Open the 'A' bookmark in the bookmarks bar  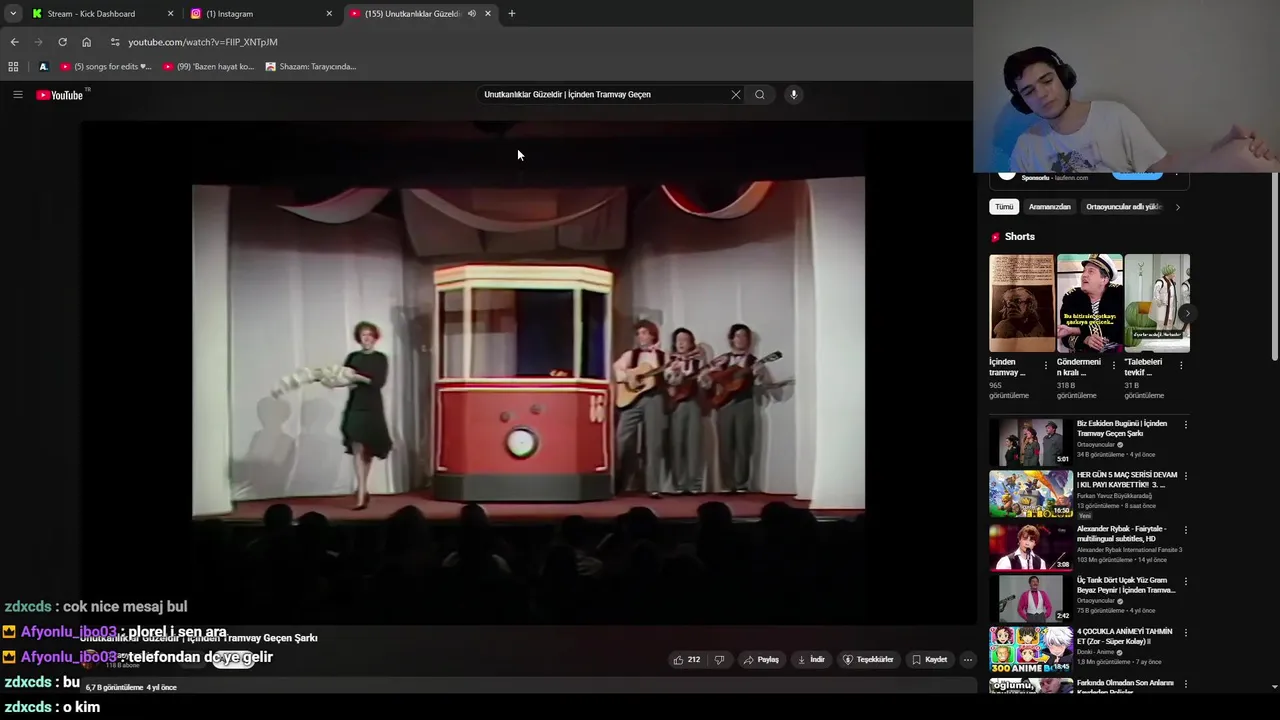(43, 67)
